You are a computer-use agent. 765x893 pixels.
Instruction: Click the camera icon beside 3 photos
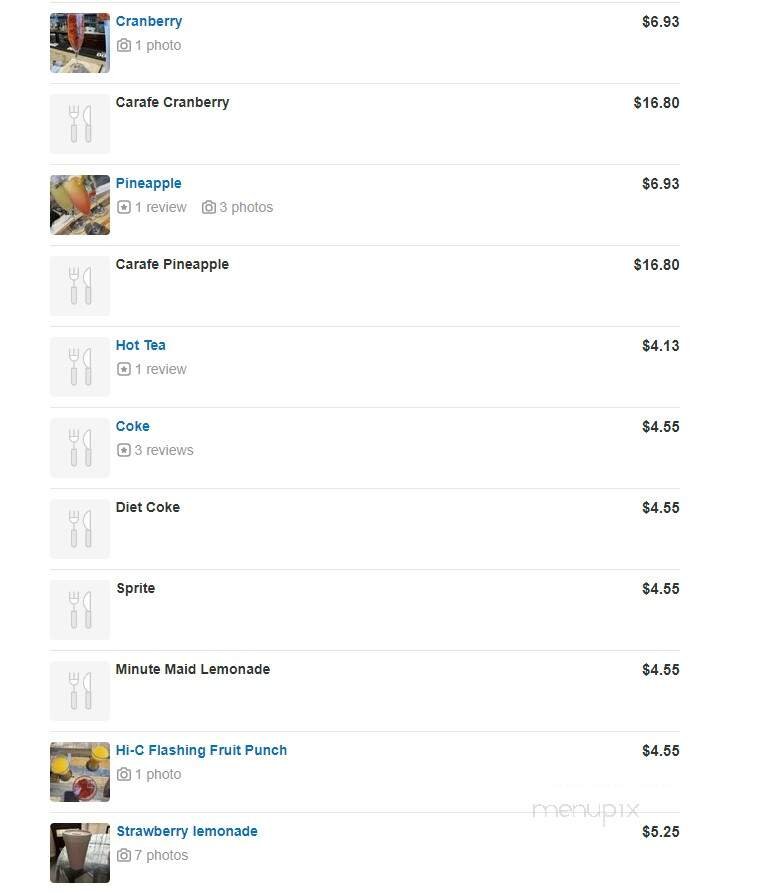point(208,207)
